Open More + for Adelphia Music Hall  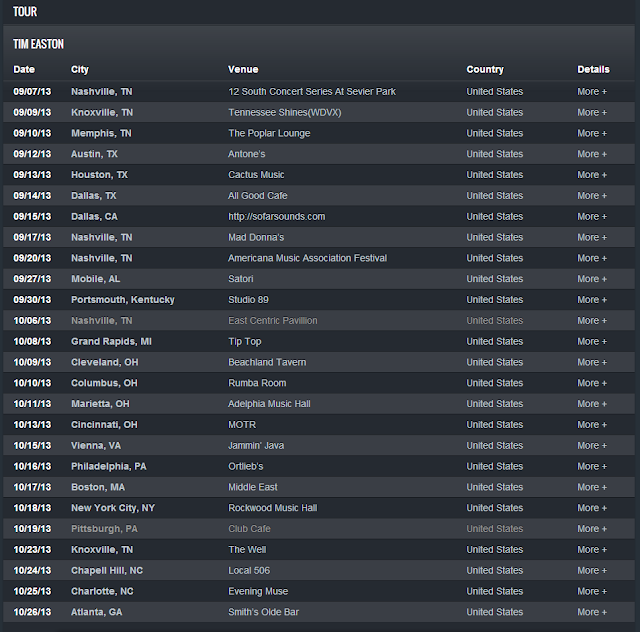click(x=592, y=404)
